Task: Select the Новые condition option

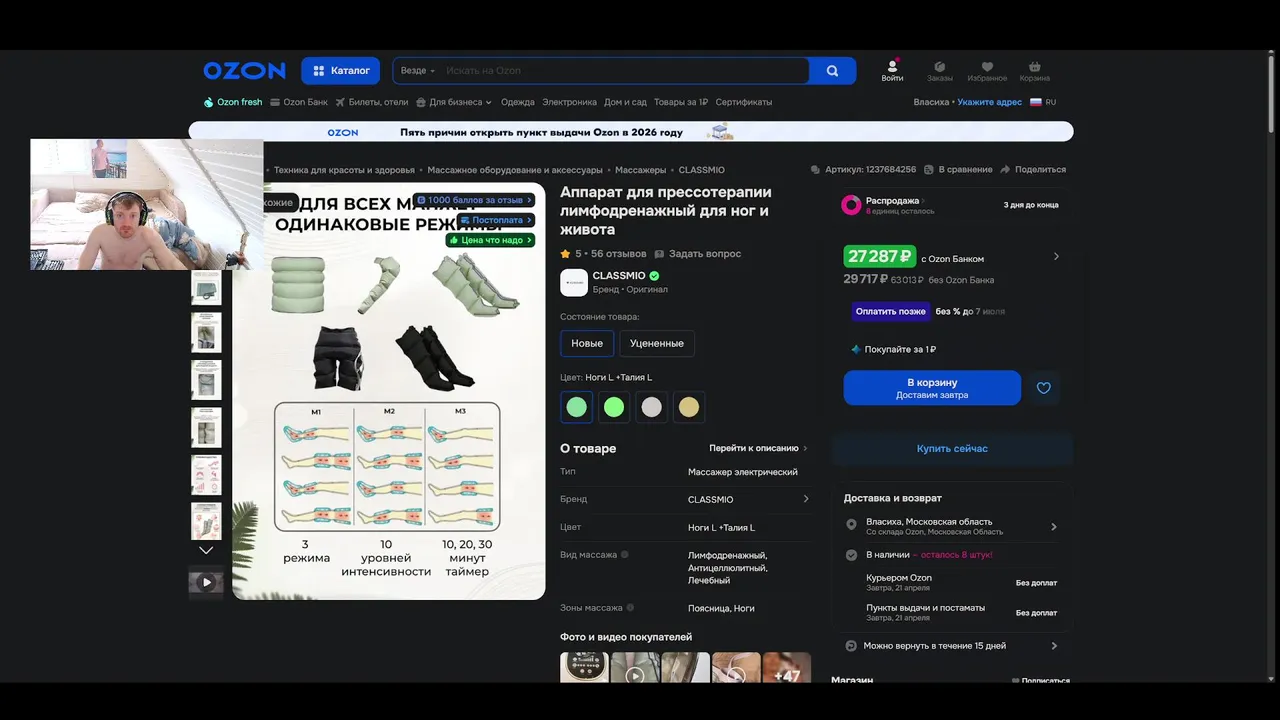Action: [x=587, y=343]
